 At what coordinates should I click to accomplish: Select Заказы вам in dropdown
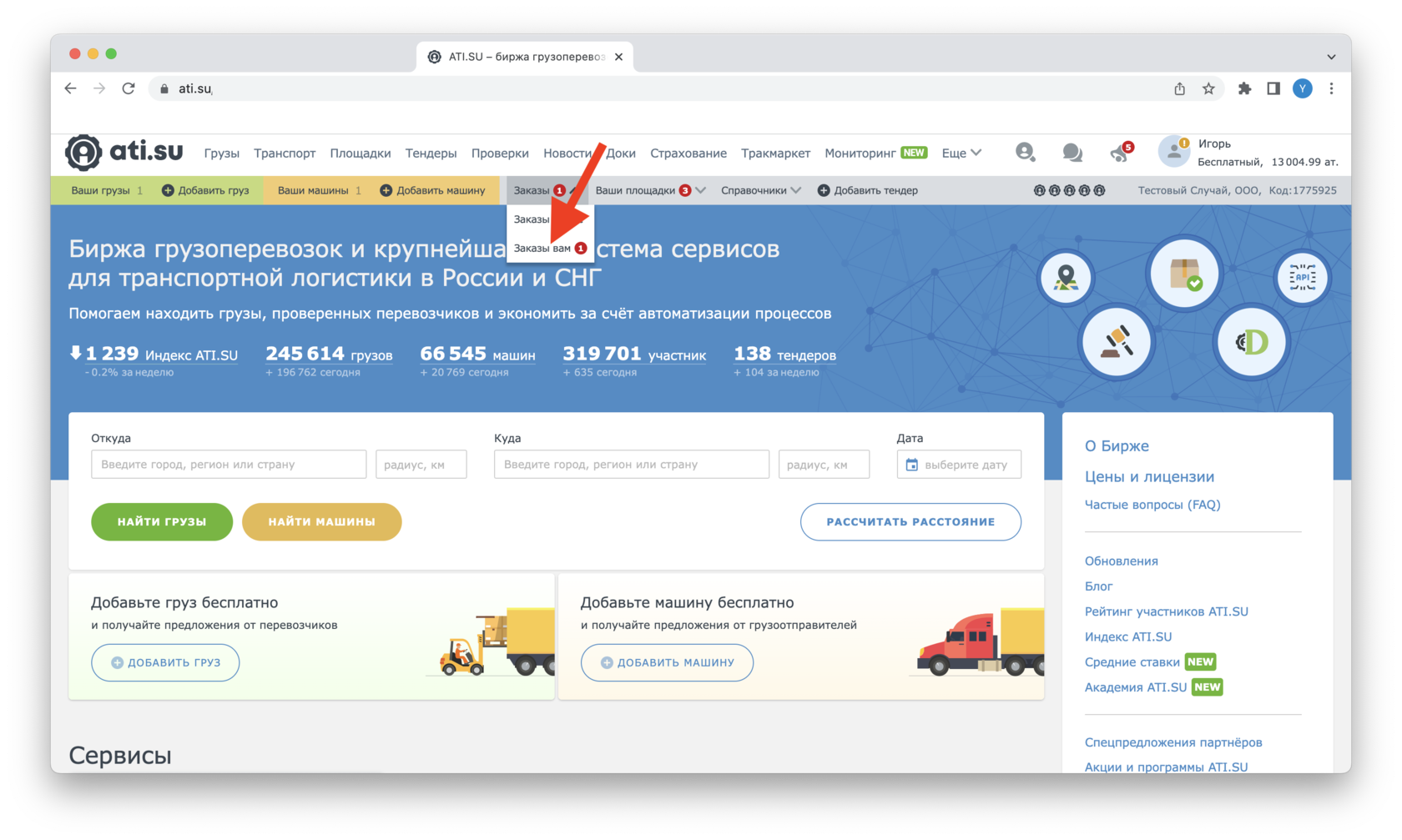[x=550, y=248]
